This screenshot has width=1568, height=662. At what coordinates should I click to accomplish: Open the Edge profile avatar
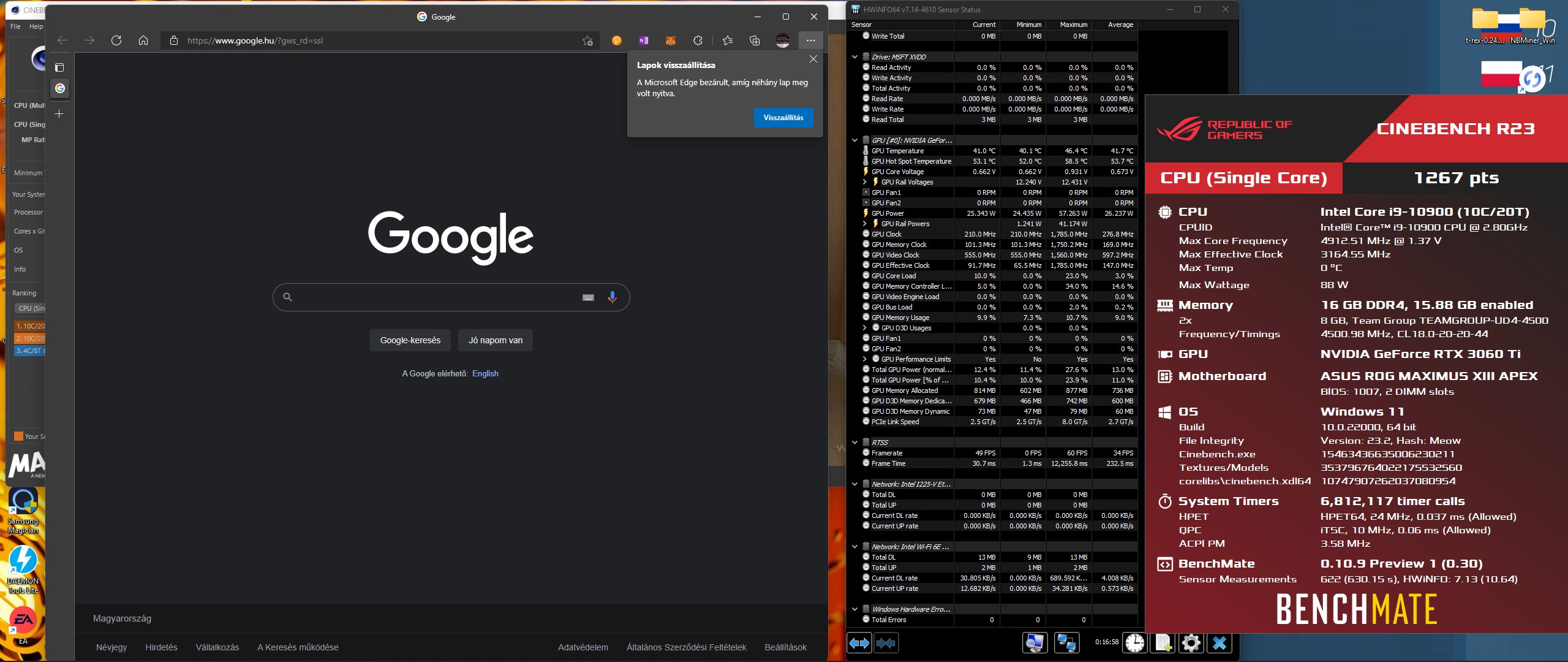click(x=783, y=40)
